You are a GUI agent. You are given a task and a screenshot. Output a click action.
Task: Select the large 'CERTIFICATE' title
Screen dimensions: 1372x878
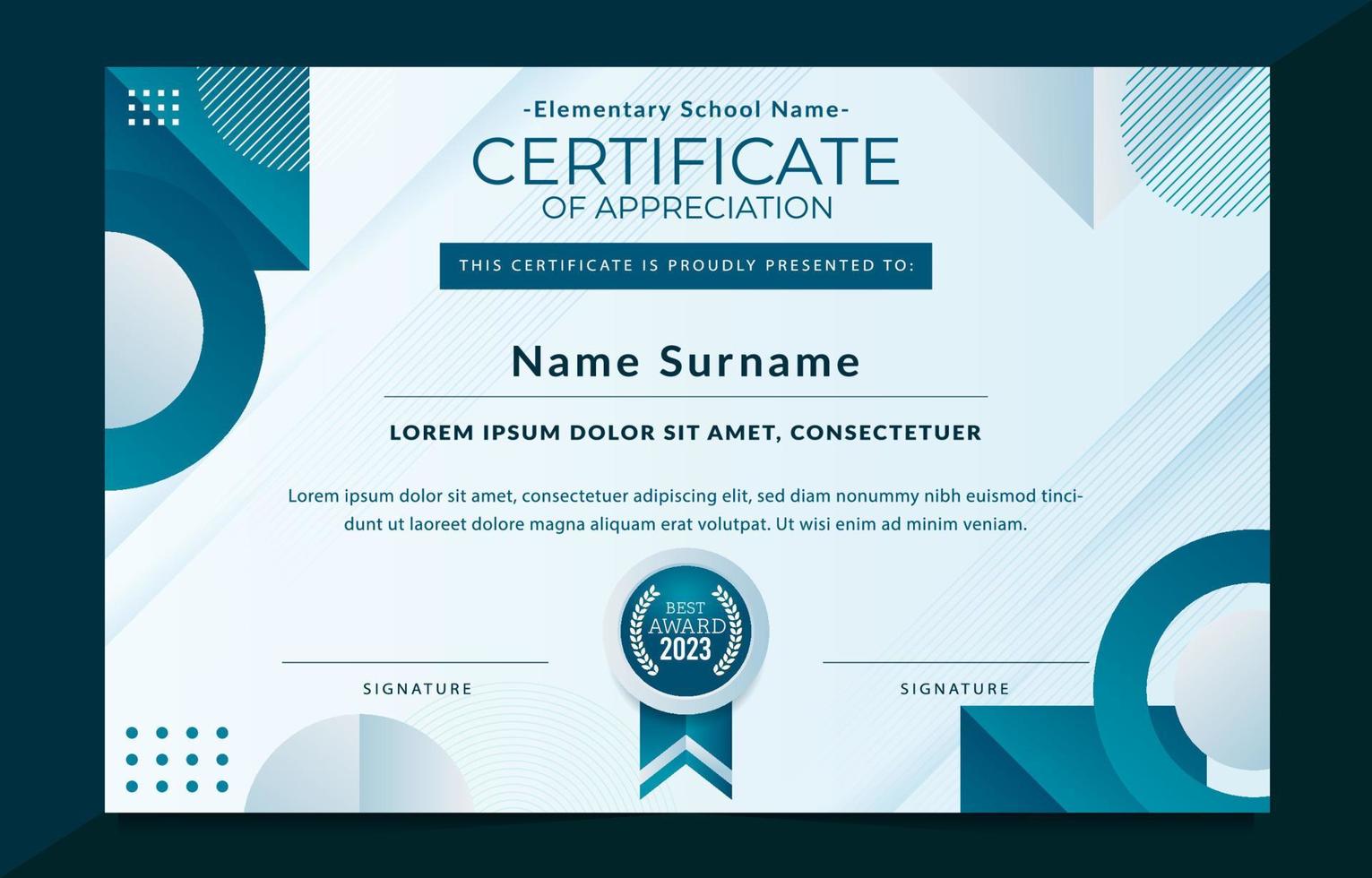(686, 161)
